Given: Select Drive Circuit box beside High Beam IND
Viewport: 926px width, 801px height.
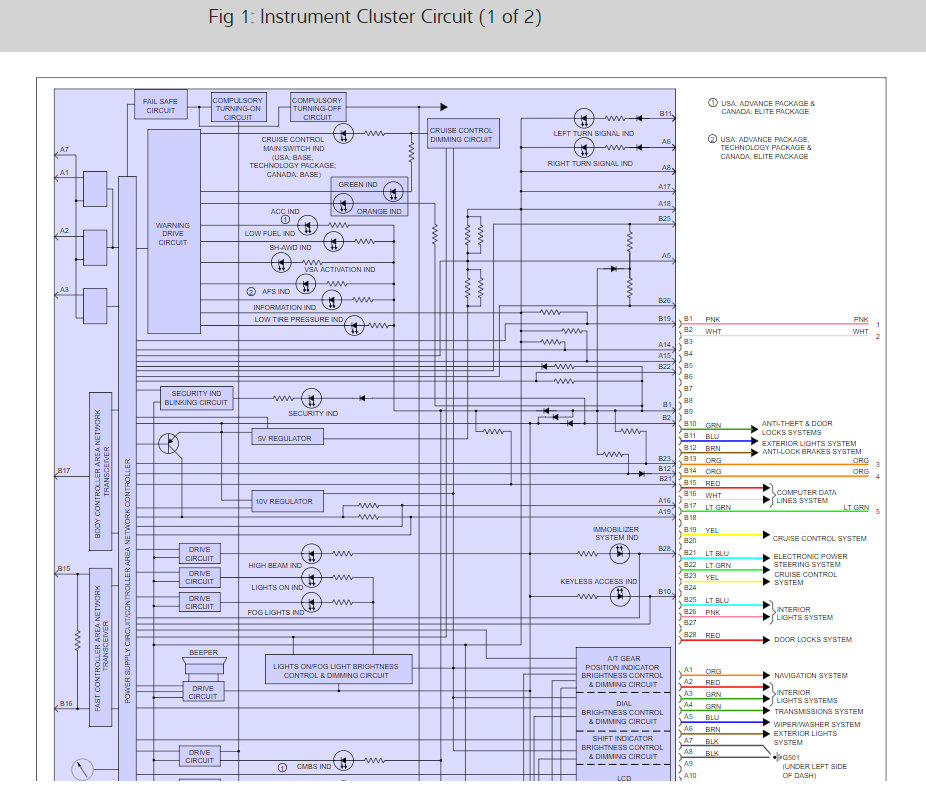Looking at the screenshot, I should 200,553.
